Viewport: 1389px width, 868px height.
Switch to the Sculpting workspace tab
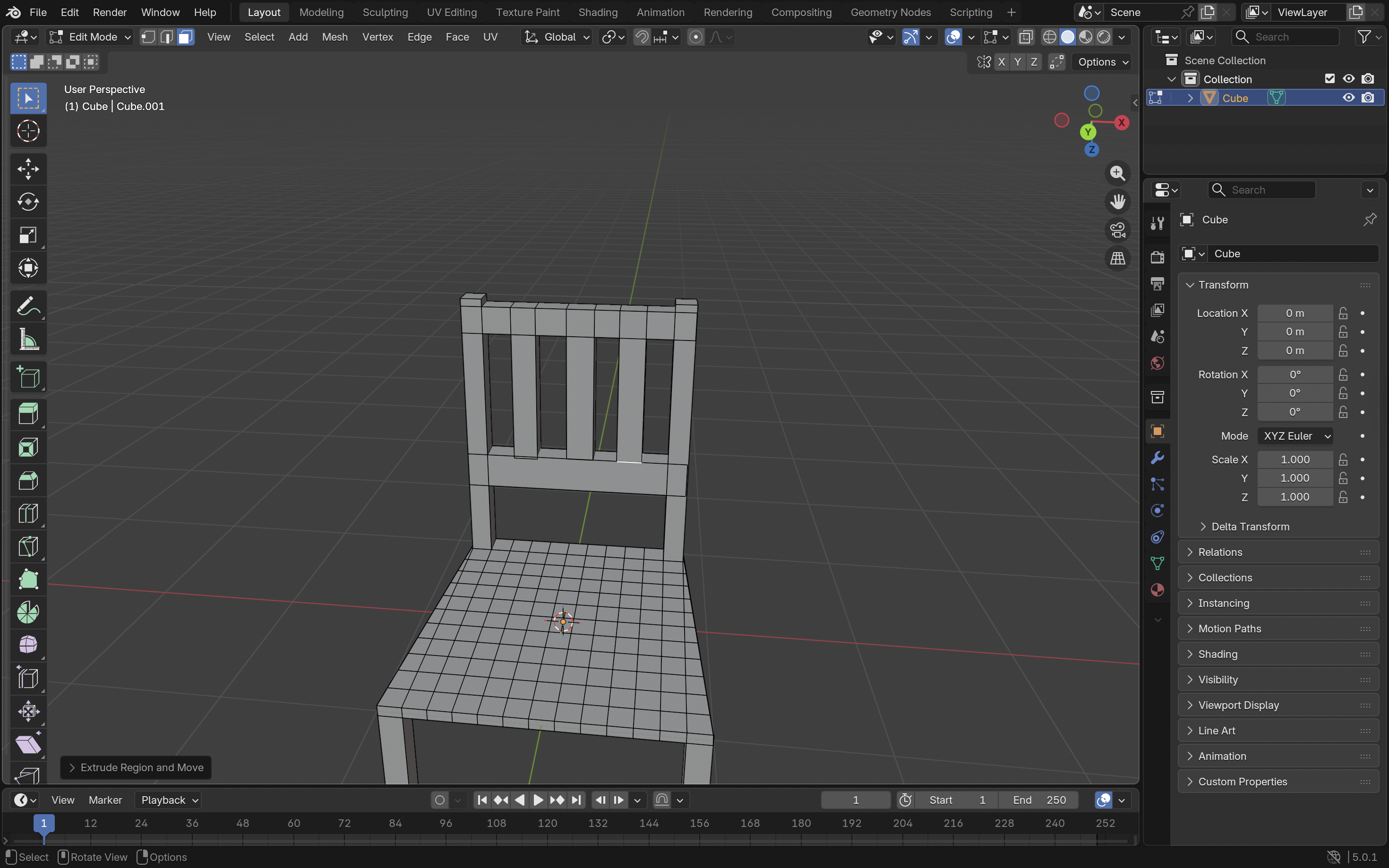click(385, 12)
